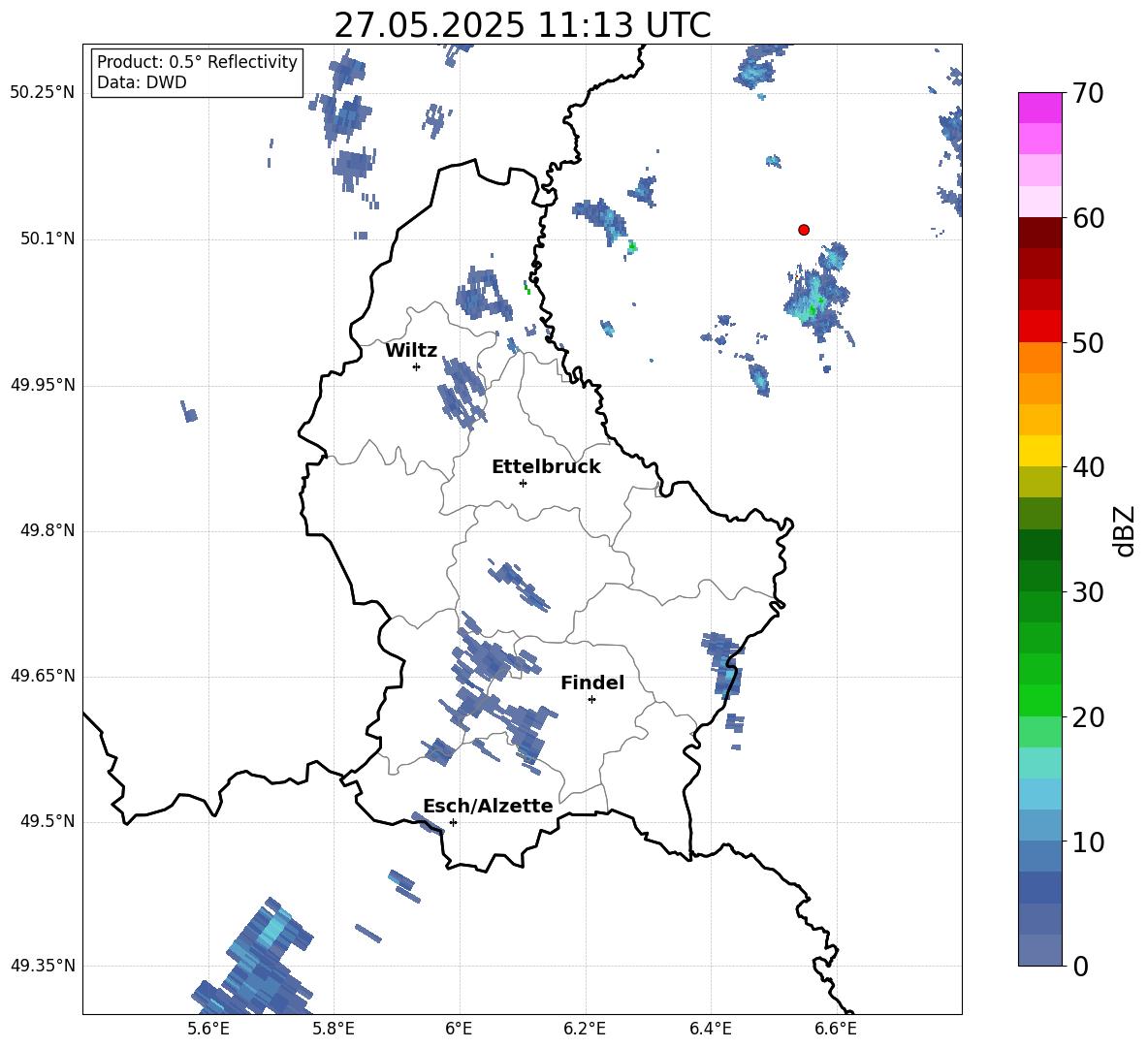This screenshot has height=1048, width=1148.
Task: Select the Esch/Alzette city label
Action: (489, 806)
